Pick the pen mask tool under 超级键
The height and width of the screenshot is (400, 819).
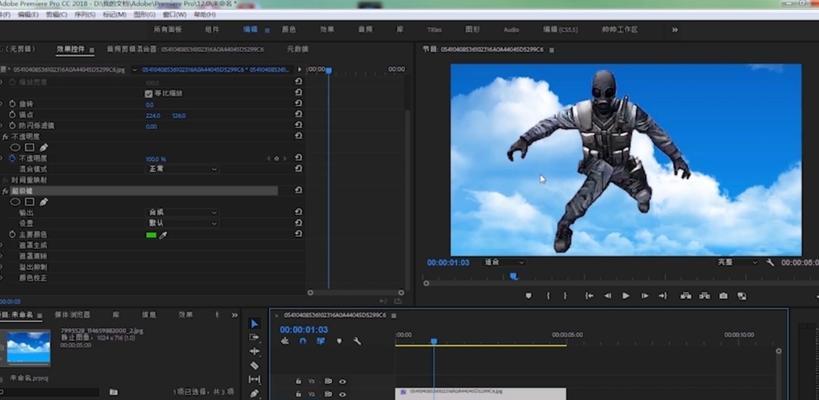pyautogui.click(x=44, y=202)
